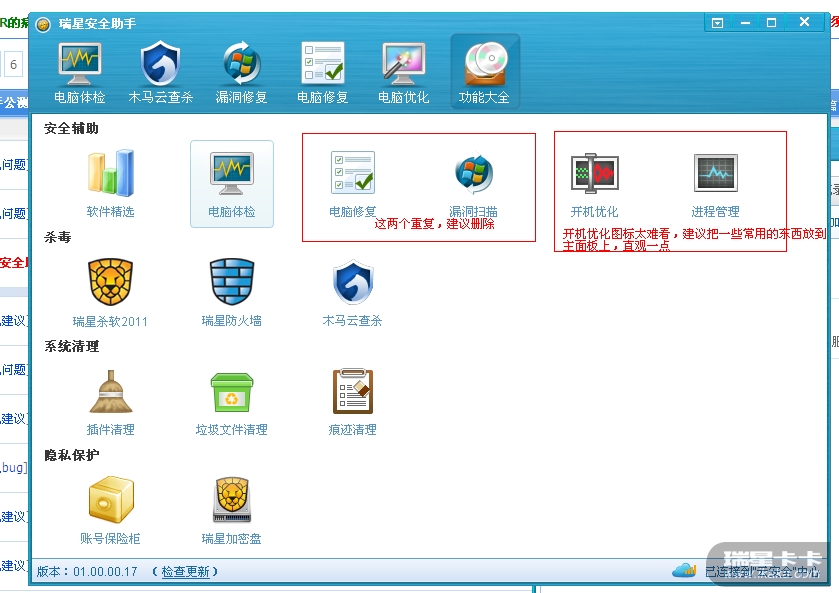The height and width of the screenshot is (593, 839).
Task: Launch 软件精选 bar chart icon
Action: coord(110,183)
